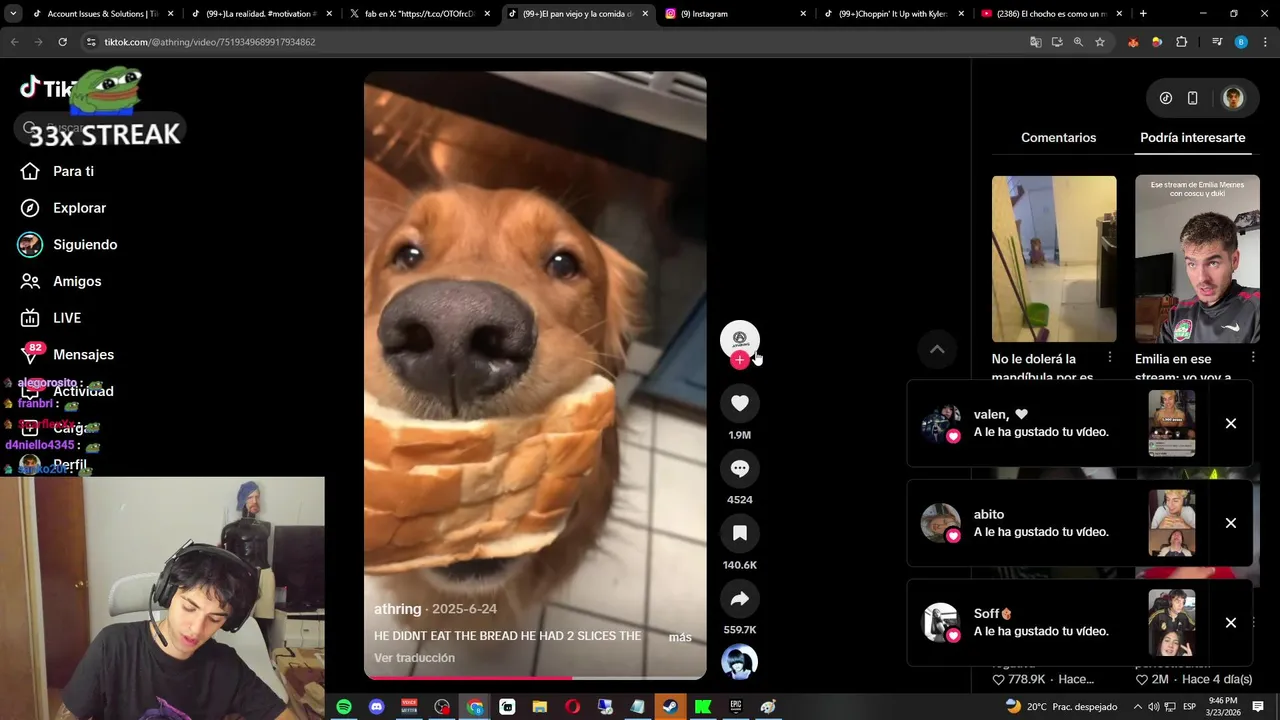Click the coins icon at top right
This screenshot has width=1280, height=720.
pyautogui.click(x=1166, y=98)
